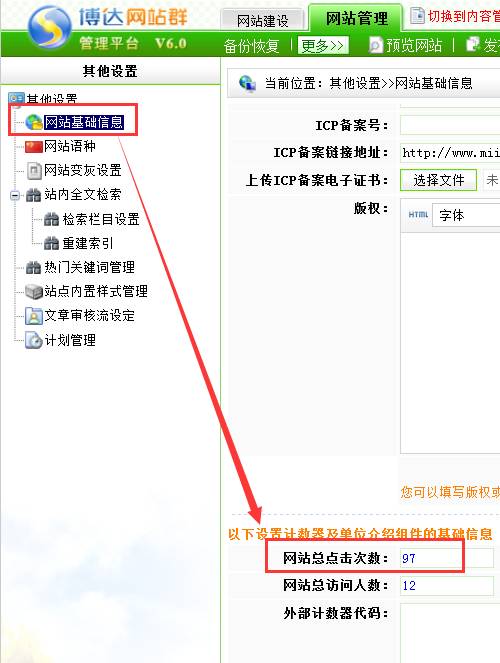
Task: Click the ICP备案号 text field
Action: 450,126
